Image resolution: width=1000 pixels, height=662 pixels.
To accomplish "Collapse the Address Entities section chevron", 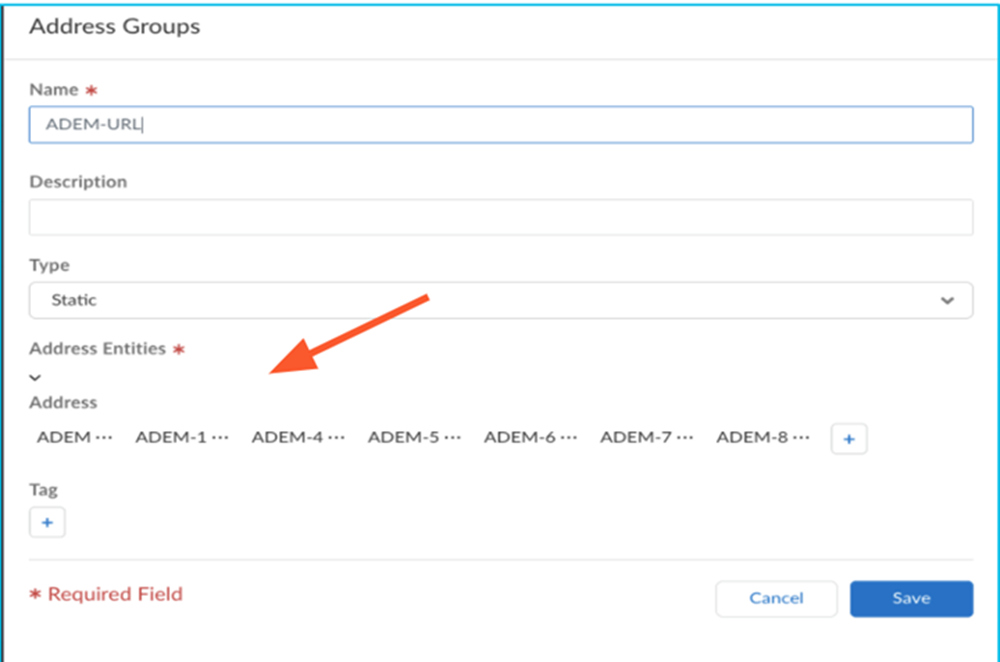I will [35, 377].
